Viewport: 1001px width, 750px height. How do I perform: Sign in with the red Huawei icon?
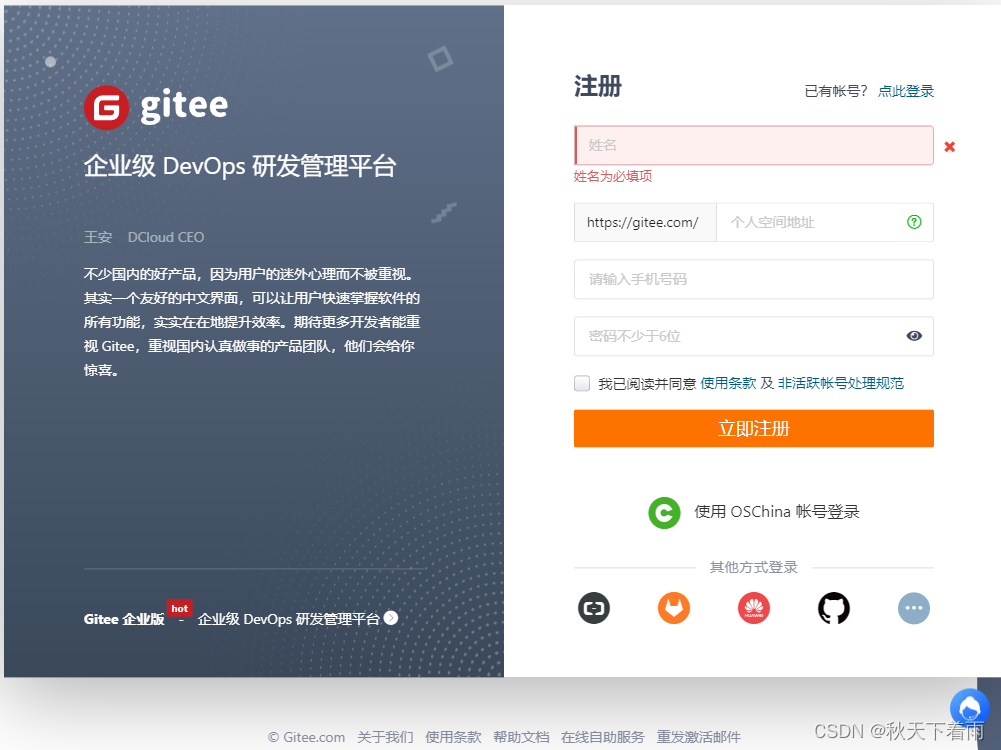pos(753,608)
